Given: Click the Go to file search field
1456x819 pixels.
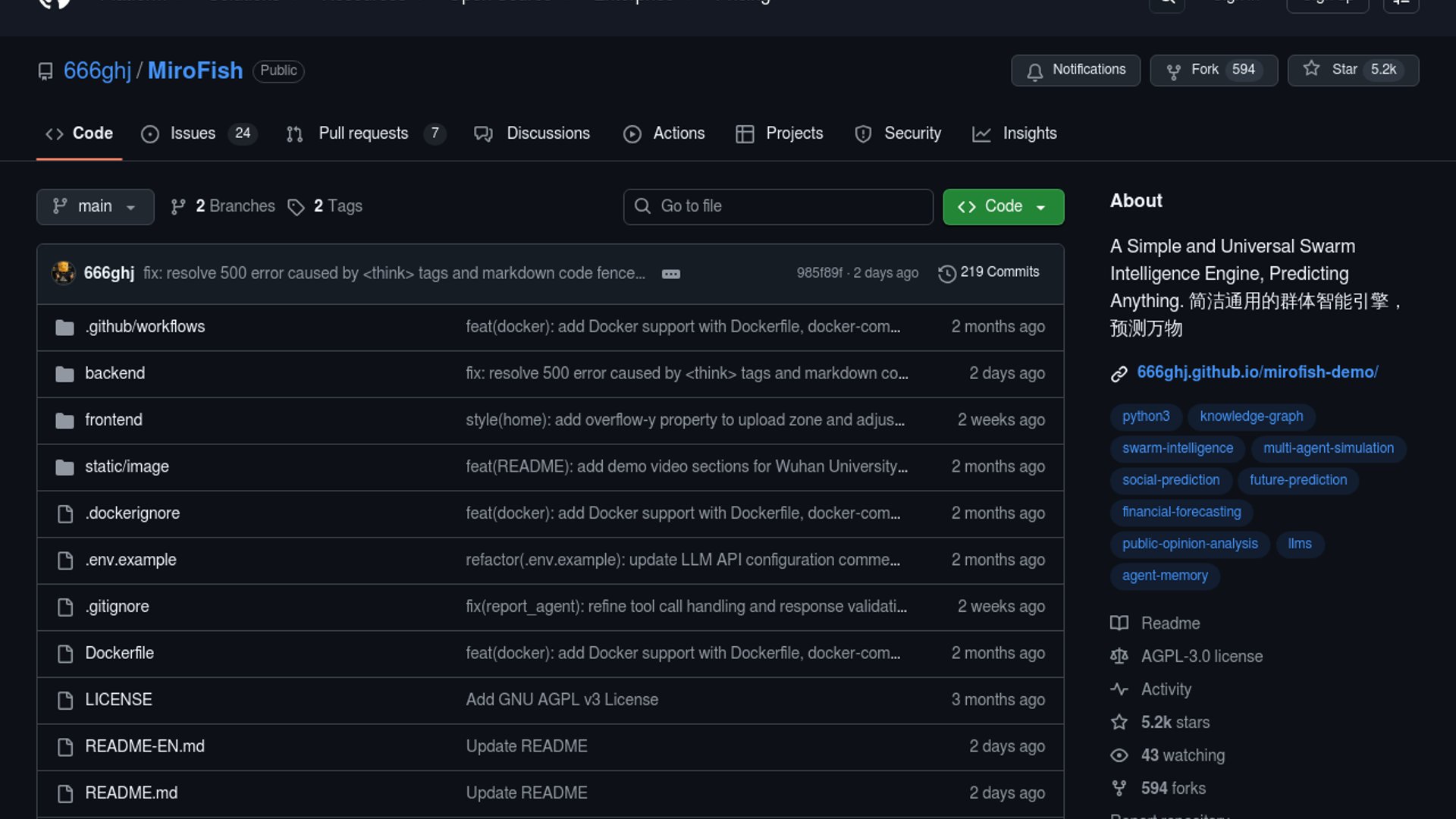Looking at the screenshot, I should 778,206.
